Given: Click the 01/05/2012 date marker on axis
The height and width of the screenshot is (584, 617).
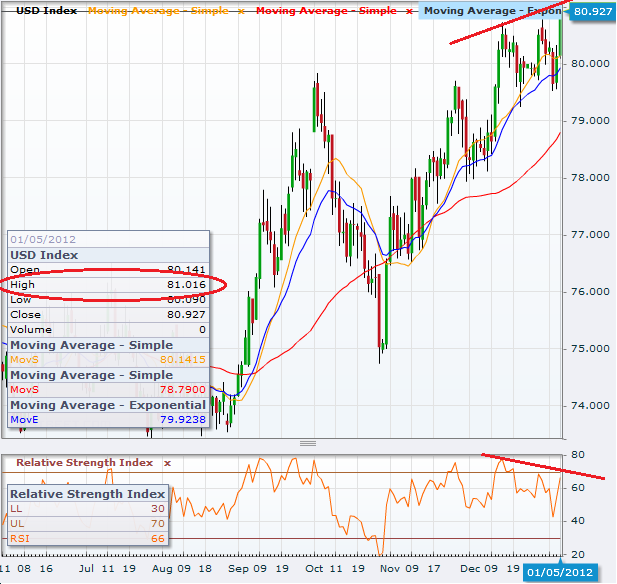Looking at the screenshot, I should (x=562, y=572).
